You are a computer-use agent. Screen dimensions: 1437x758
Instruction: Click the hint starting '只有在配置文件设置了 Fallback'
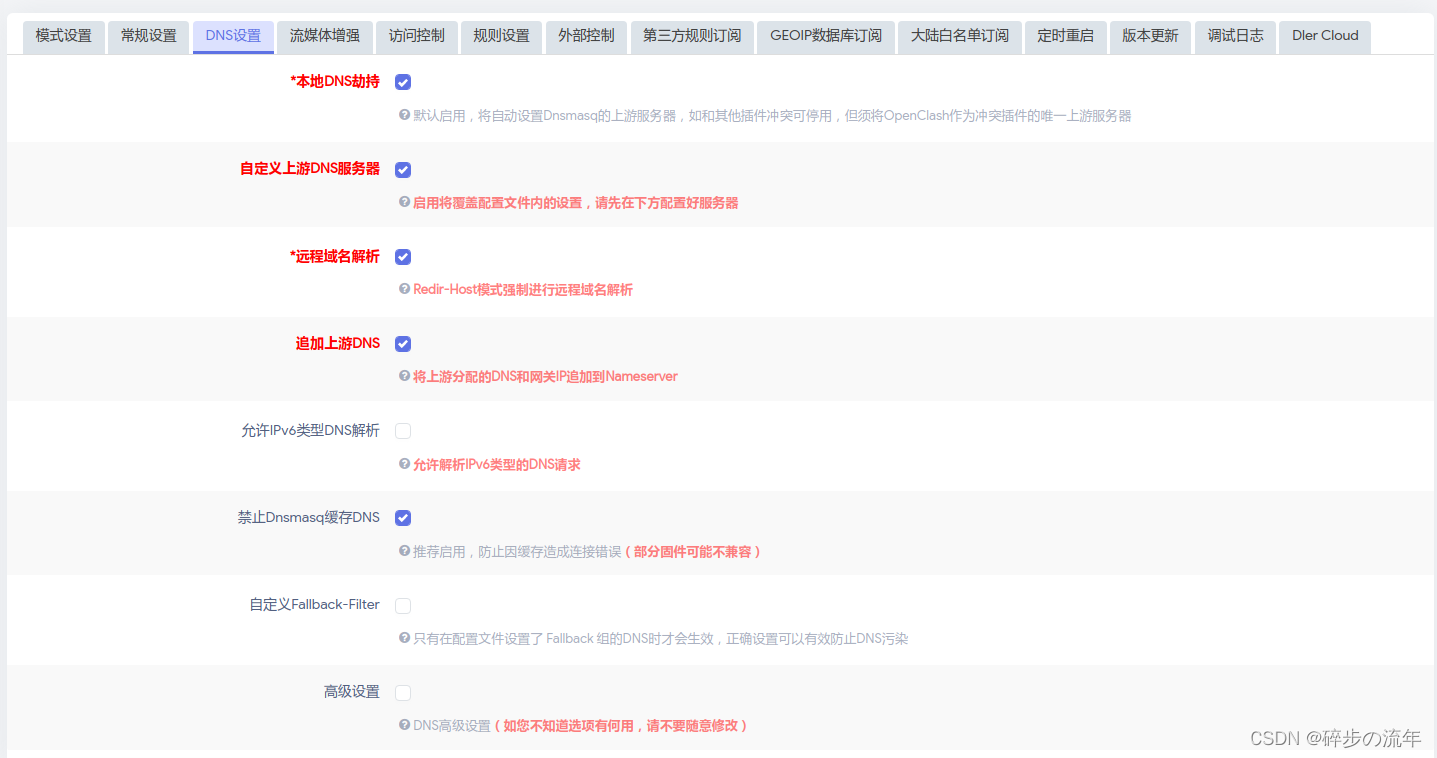pos(660,639)
